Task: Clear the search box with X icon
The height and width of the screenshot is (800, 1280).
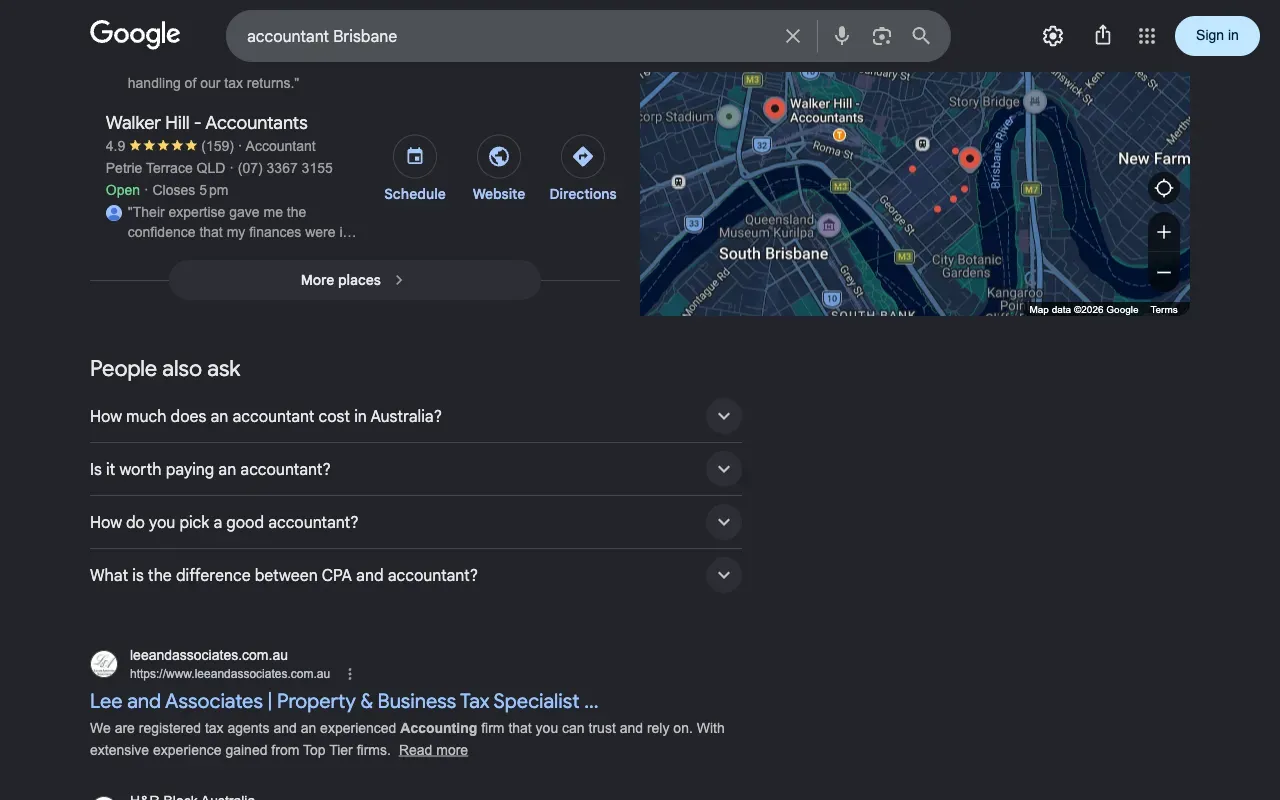Action: pos(793,36)
